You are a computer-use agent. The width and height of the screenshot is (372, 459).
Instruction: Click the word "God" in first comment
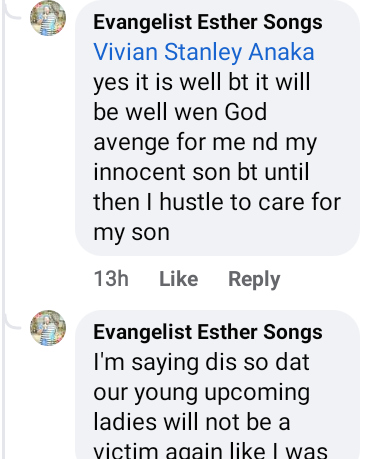pos(246,112)
